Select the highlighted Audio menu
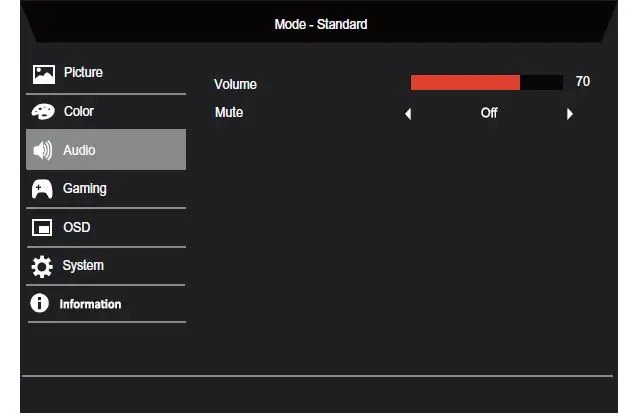 tap(106, 149)
